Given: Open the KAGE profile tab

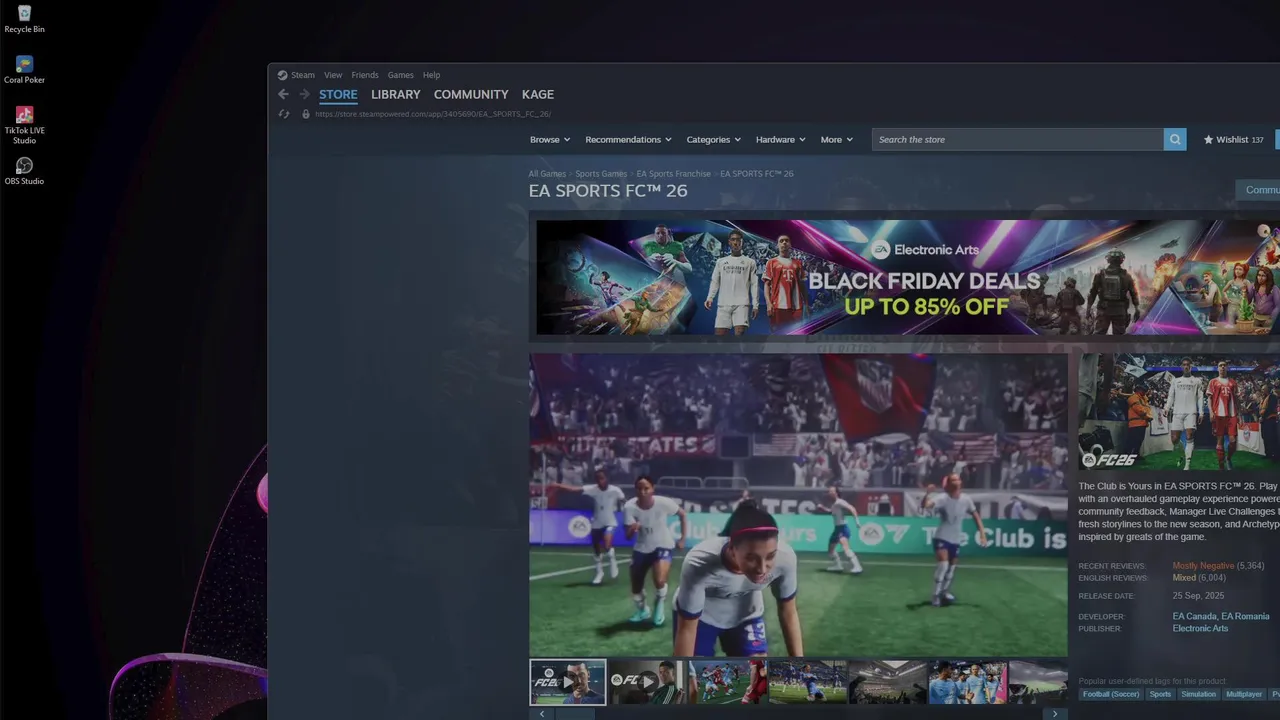Looking at the screenshot, I should tap(538, 95).
